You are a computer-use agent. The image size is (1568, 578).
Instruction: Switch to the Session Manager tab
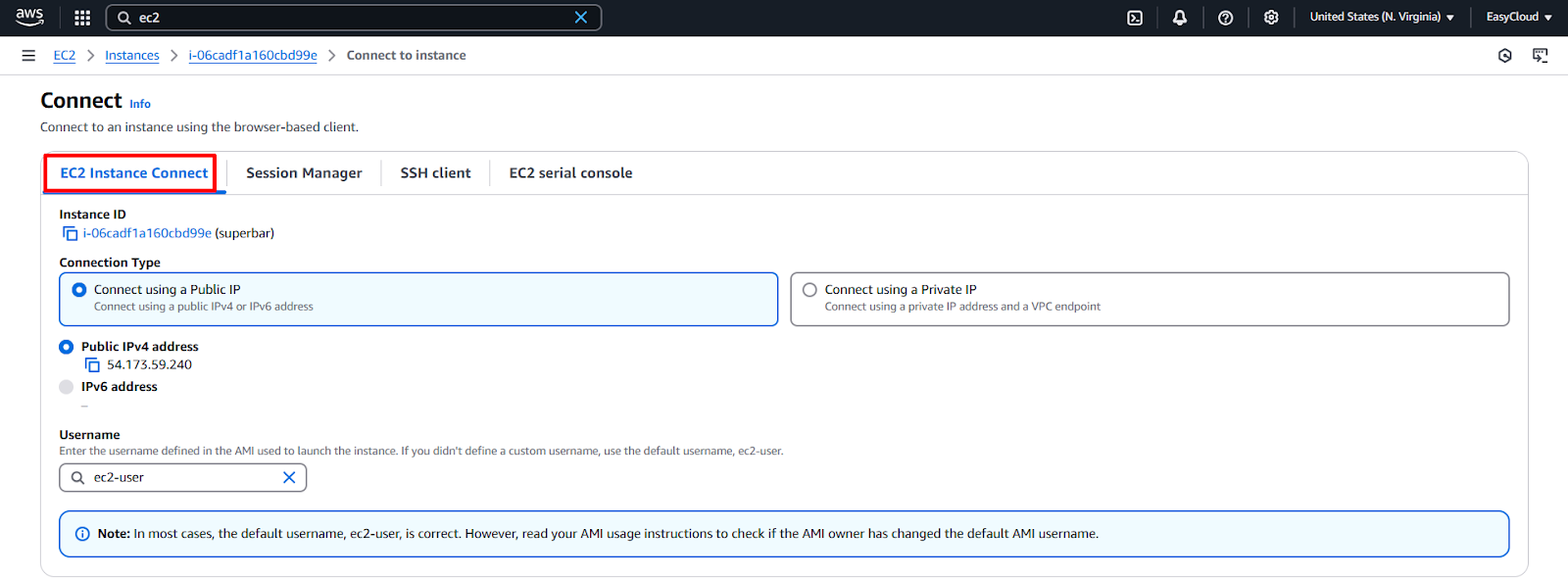coord(304,173)
